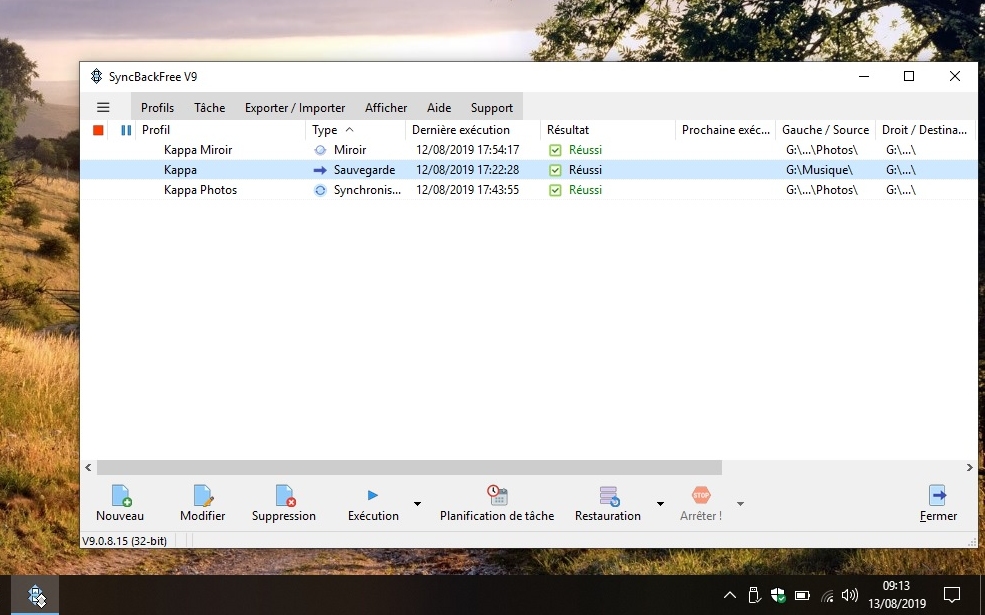Screen dimensions: 985x615
Task: Open the Windows Security shield tray icon
Action: 778,595
